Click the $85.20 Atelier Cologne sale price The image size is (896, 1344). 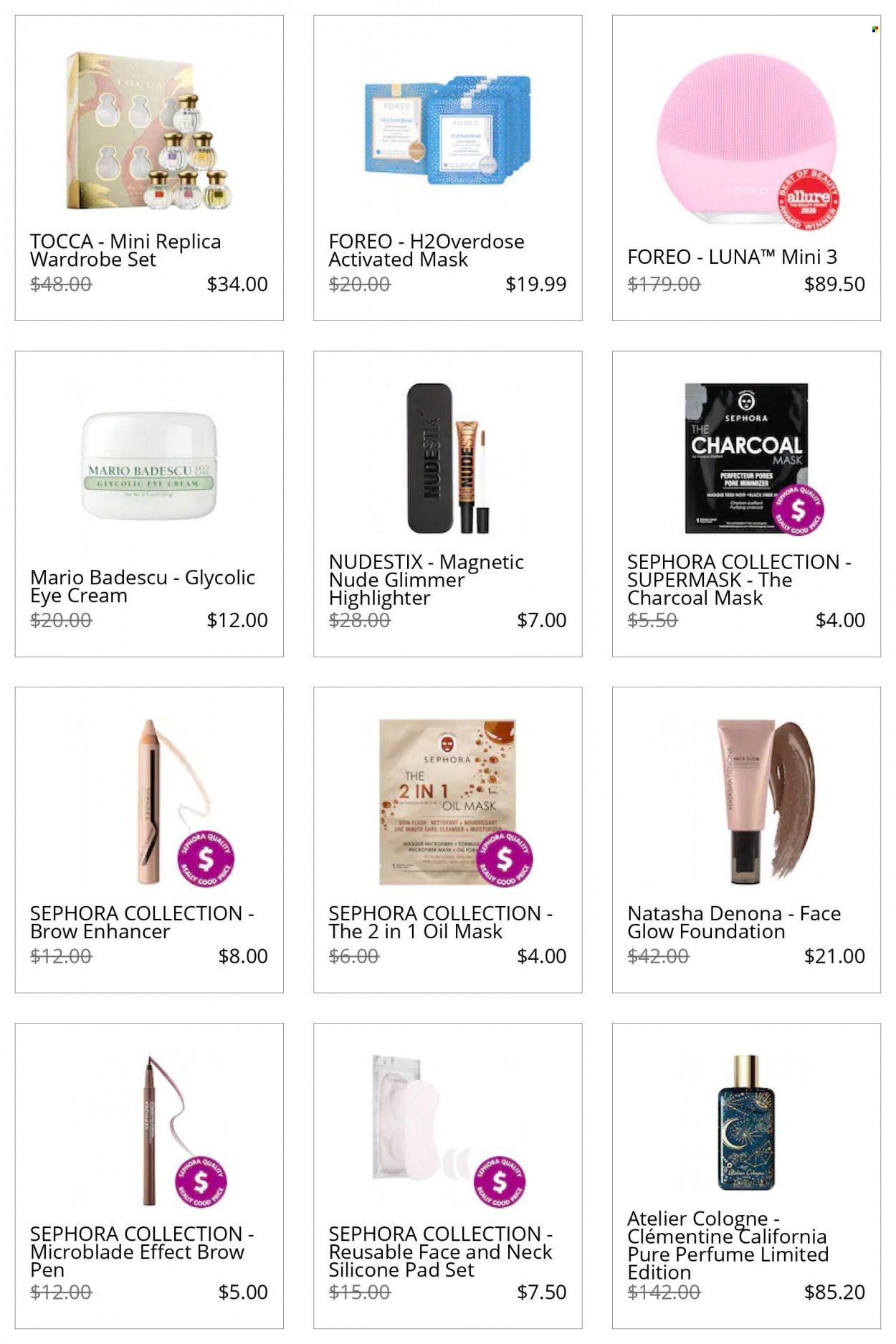(834, 1292)
